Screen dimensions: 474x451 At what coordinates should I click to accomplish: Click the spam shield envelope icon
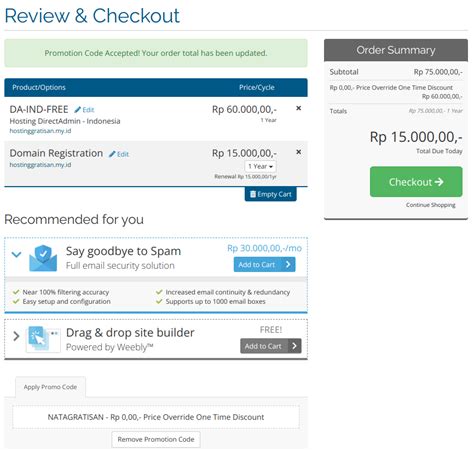[x=43, y=258]
